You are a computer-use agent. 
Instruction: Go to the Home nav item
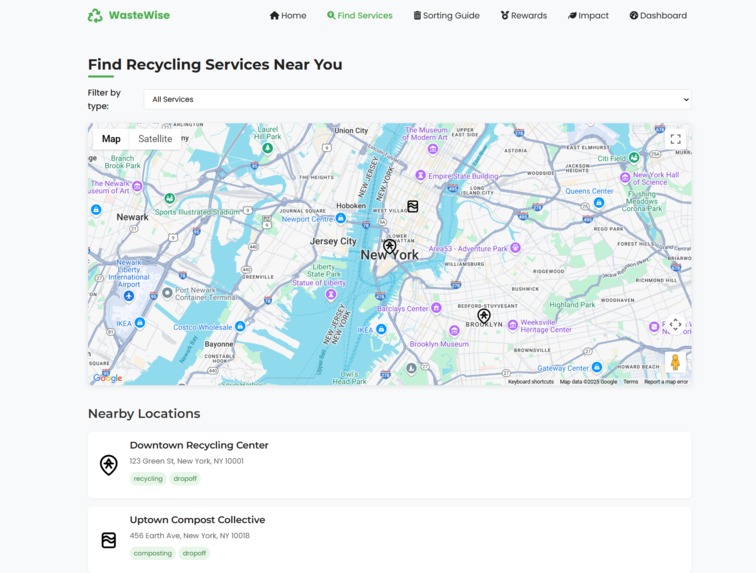[288, 15]
